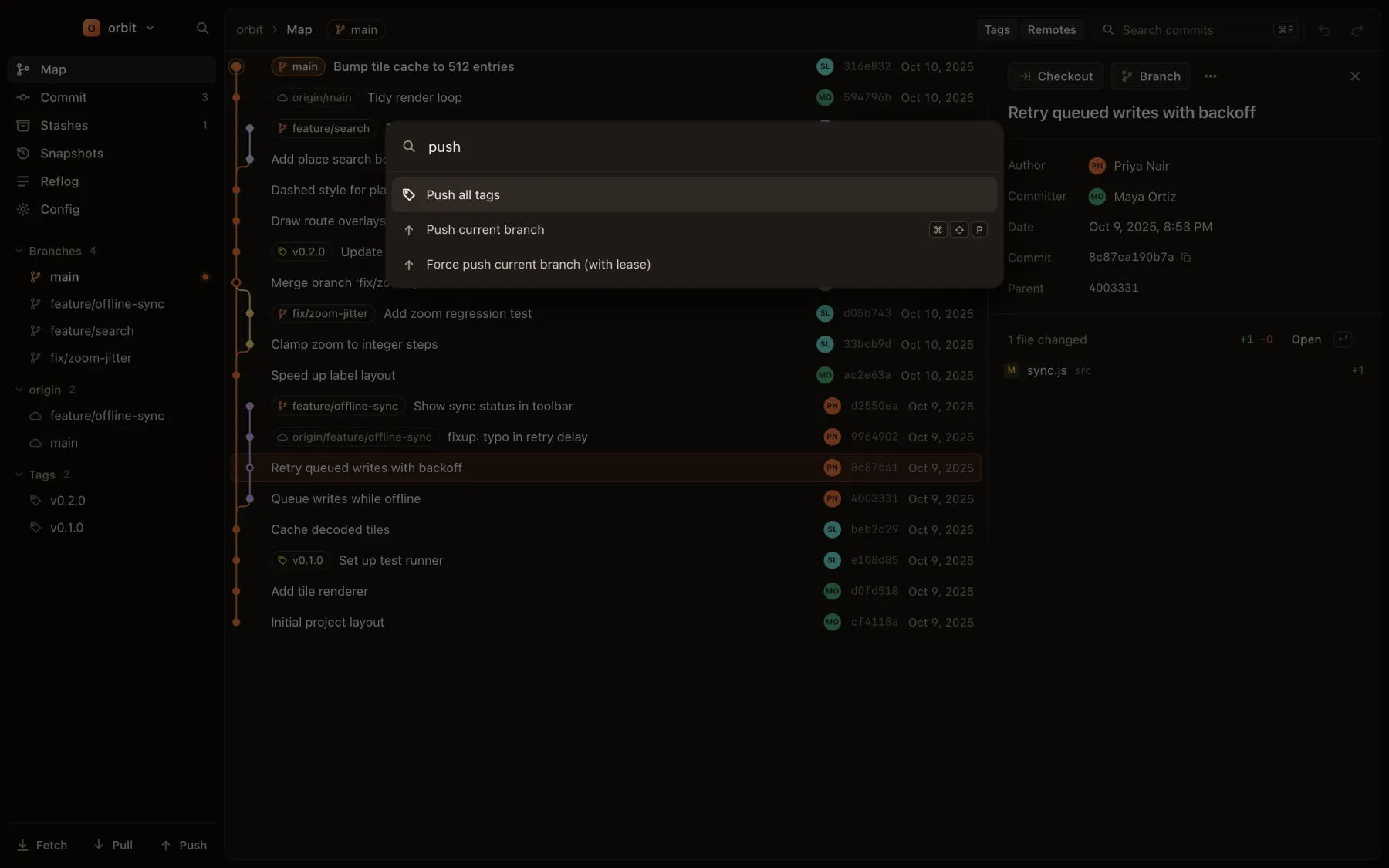Open Snapshots in sidebar
Image resolution: width=1389 pixels, height=868 pixels.
coord(112,154)
